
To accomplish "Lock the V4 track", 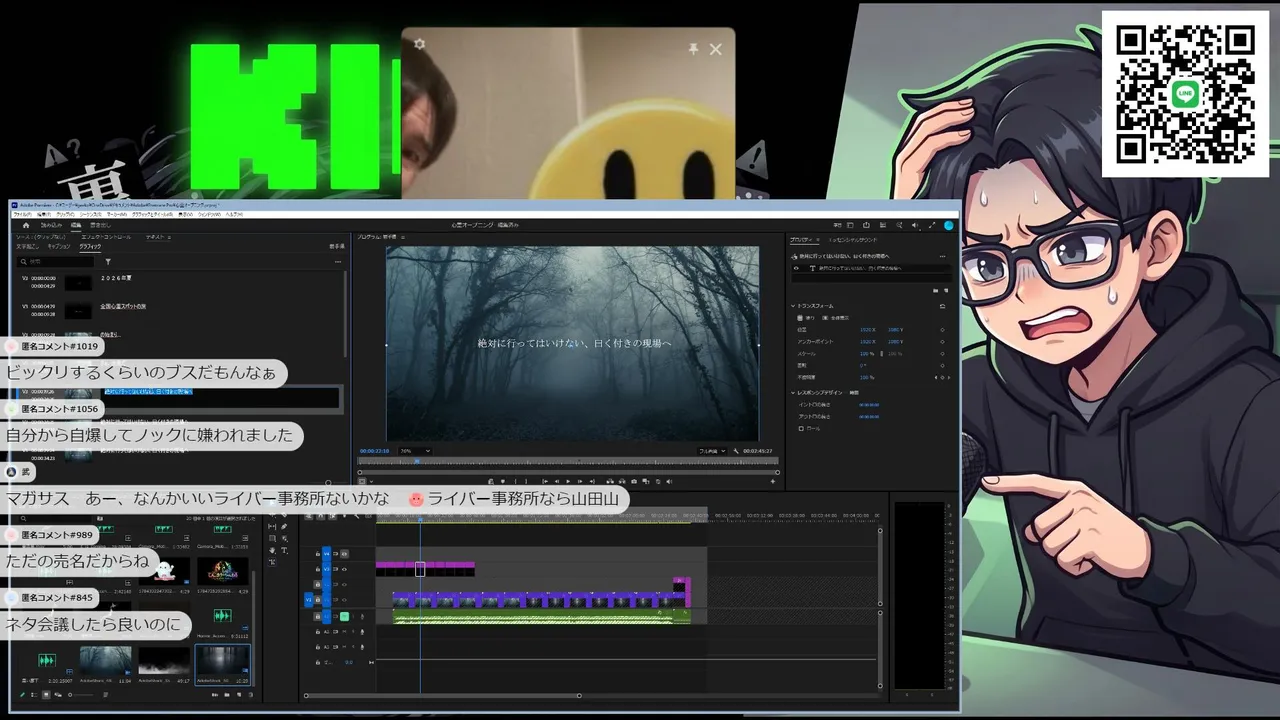I will pos(318,553).
